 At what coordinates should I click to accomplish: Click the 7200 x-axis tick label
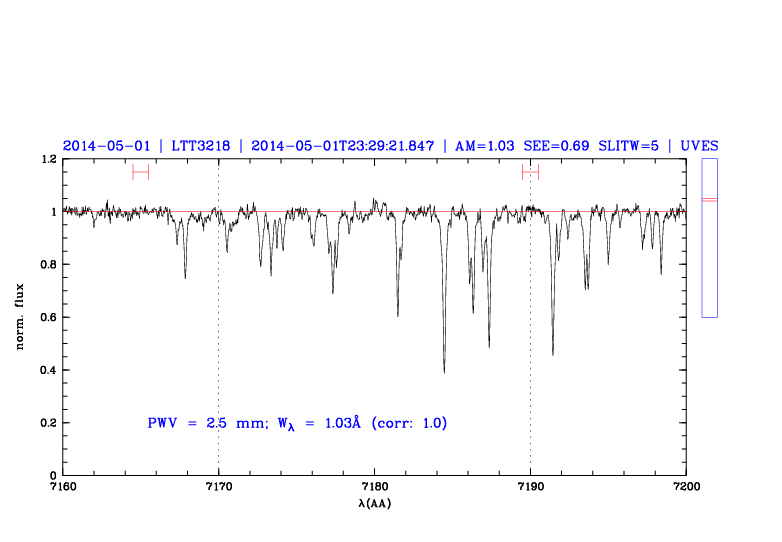tap(686, 486)
